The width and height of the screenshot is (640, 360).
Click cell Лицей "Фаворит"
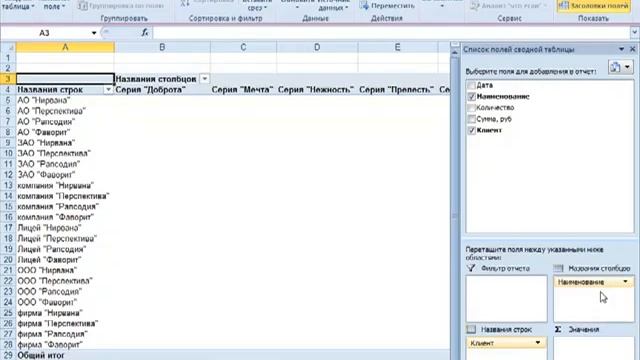point(65,260)
